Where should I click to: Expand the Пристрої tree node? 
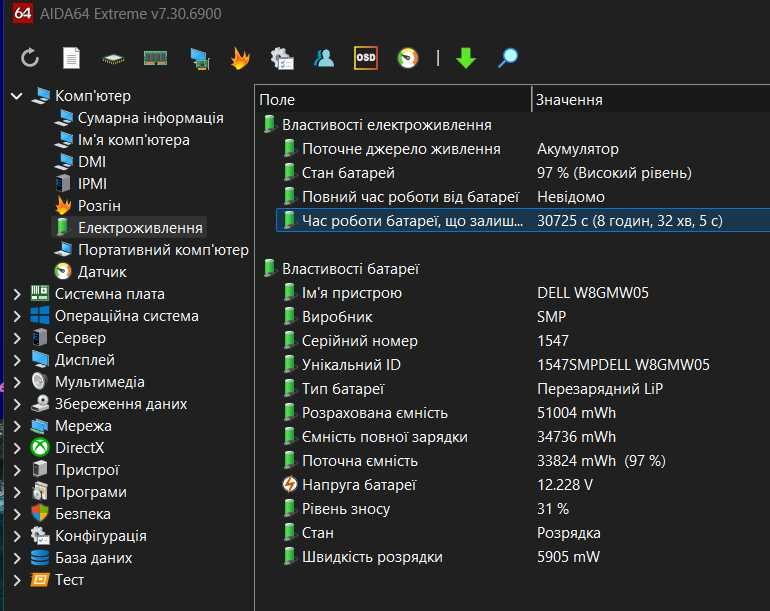pyautogui.click(x=17, y=470)
